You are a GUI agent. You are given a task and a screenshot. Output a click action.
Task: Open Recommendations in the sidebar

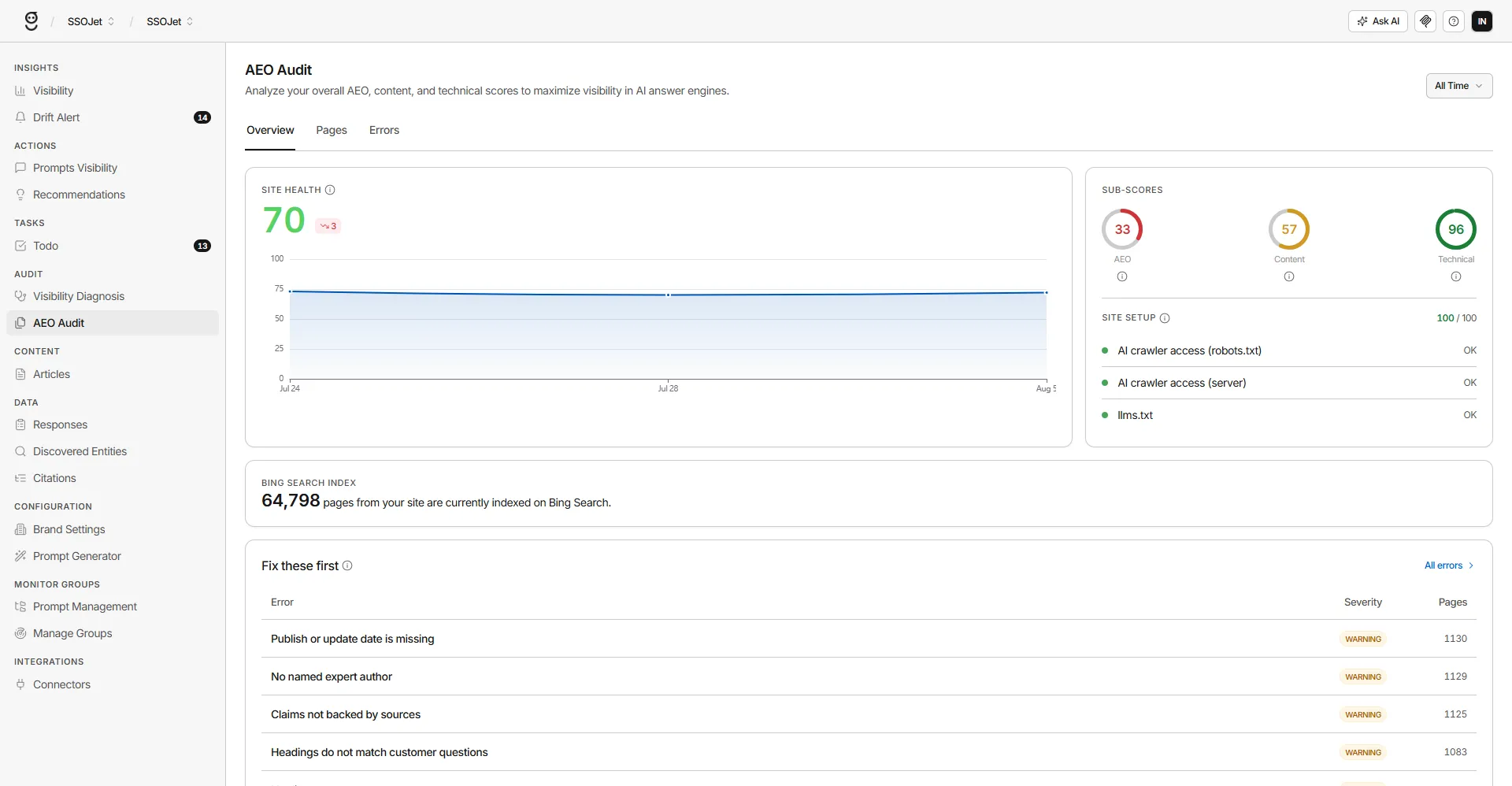113,195
